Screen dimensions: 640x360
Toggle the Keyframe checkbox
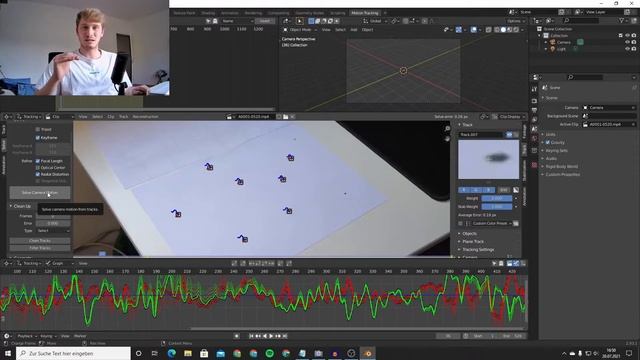[x=38, y=138]
